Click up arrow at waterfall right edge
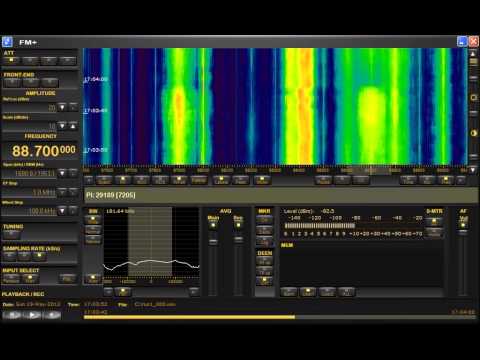The width and height of the screenshot is (480, 360). [473, 54]
